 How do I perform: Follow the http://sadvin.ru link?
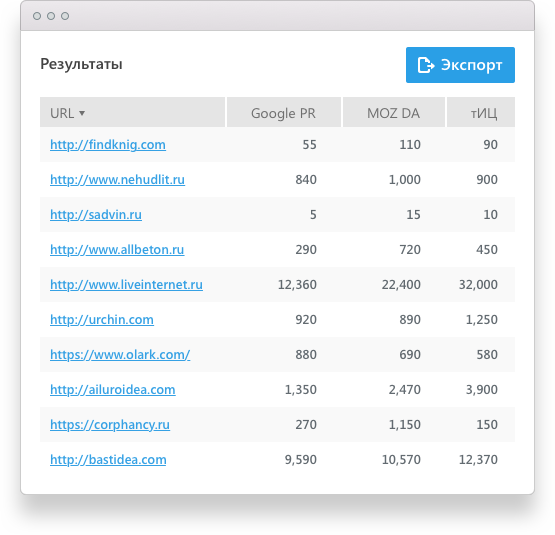pyautogui.click(x=96, y=215)
